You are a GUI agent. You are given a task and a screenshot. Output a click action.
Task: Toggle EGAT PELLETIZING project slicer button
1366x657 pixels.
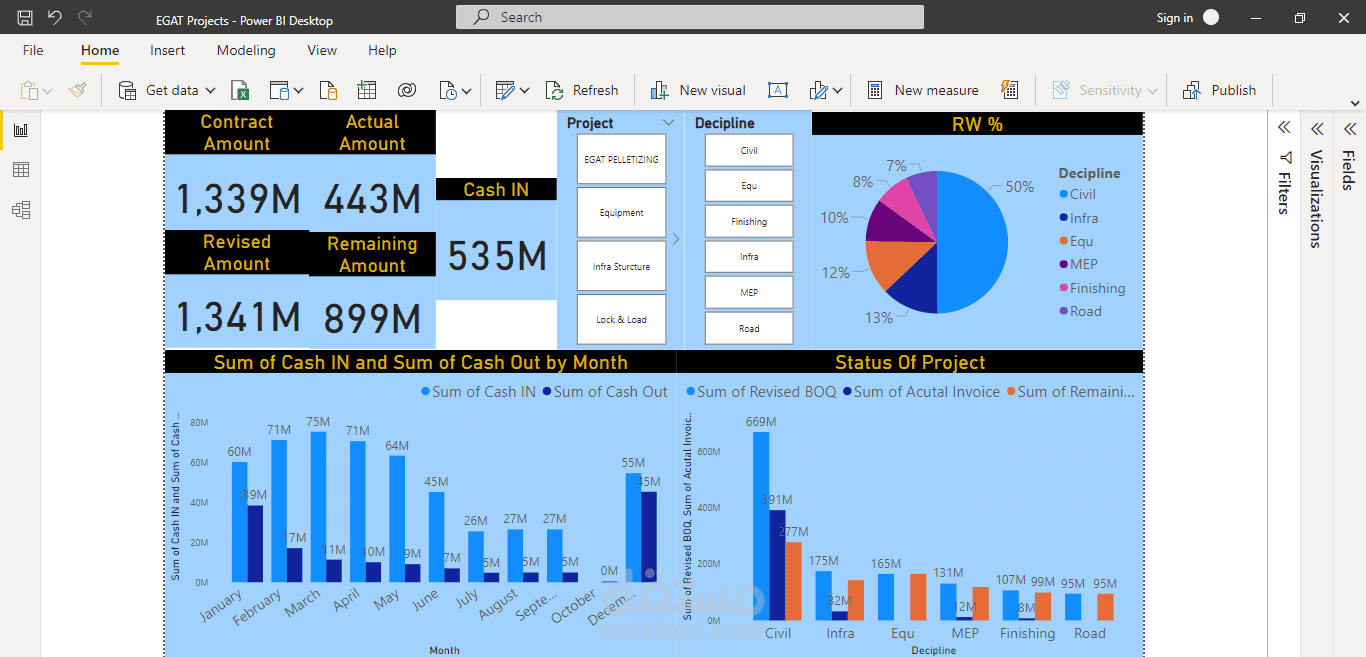(x=621, y=159)
